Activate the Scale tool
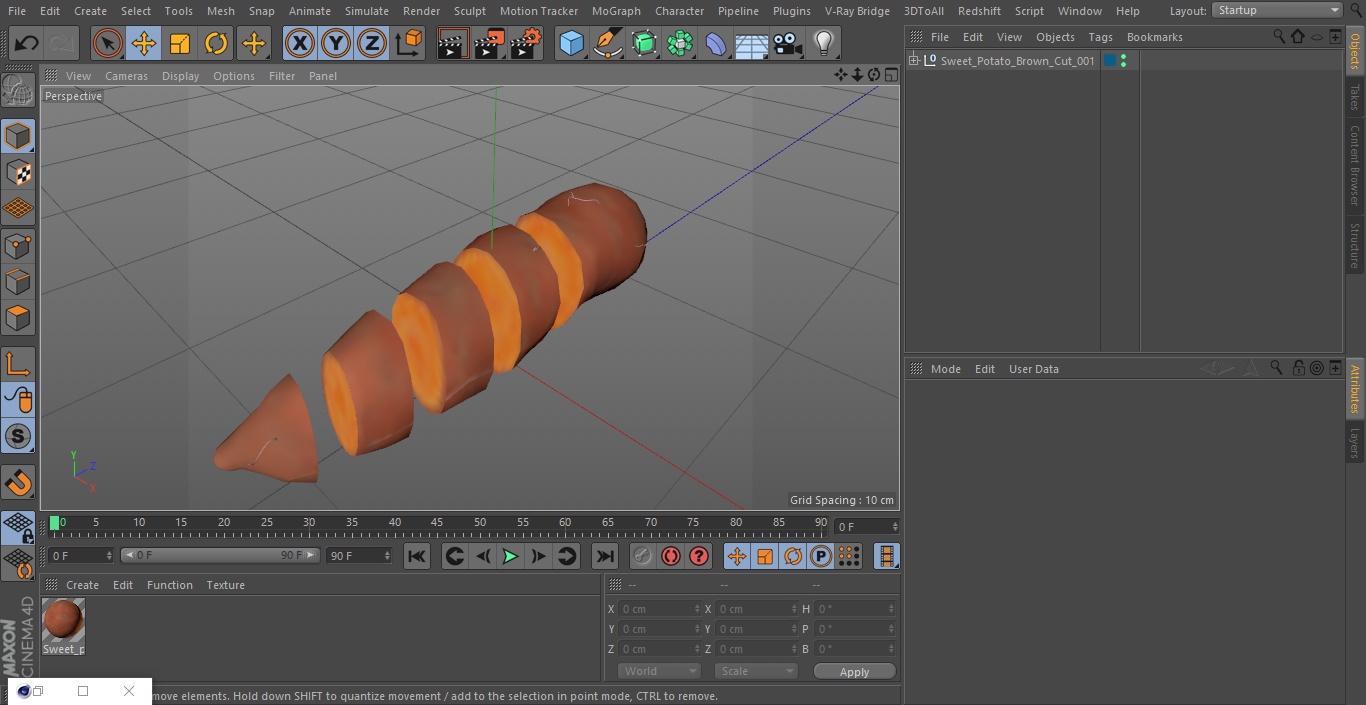1366x705 pixels. click(180, 44)
